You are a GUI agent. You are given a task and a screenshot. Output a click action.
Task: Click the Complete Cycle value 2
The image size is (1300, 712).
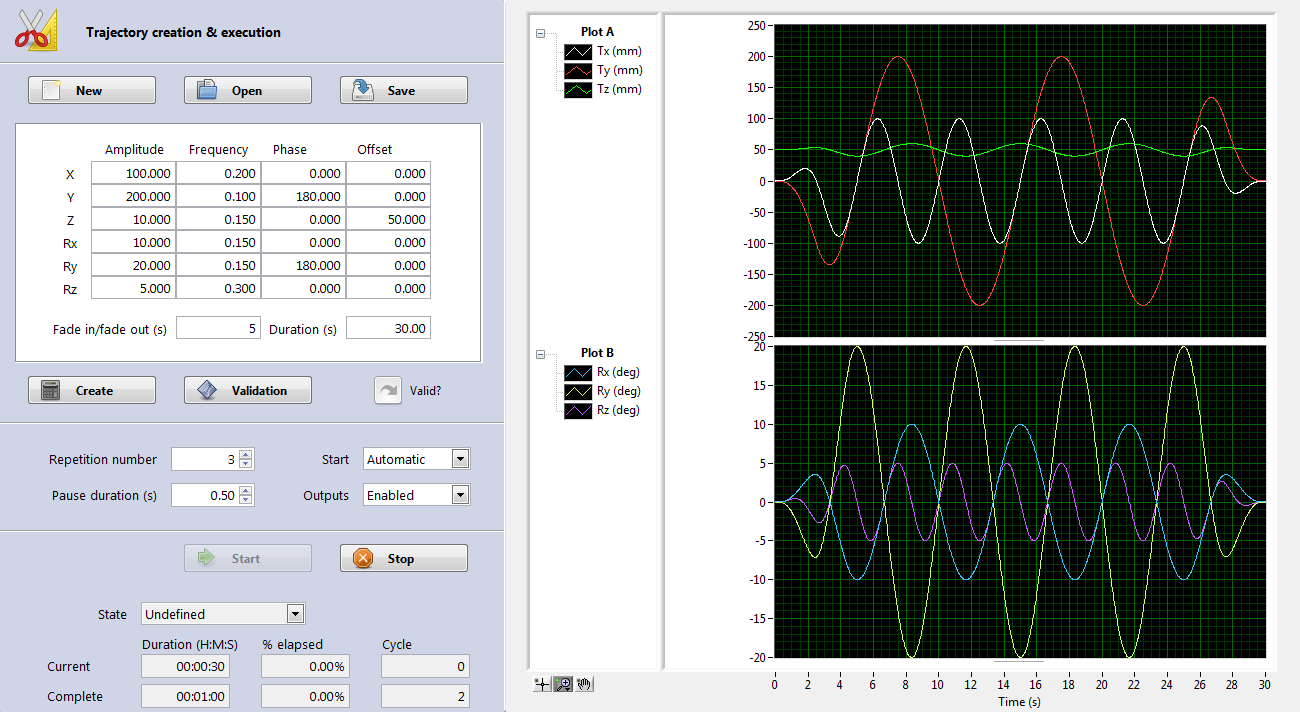pyautogui.click(x=425, y=696)
